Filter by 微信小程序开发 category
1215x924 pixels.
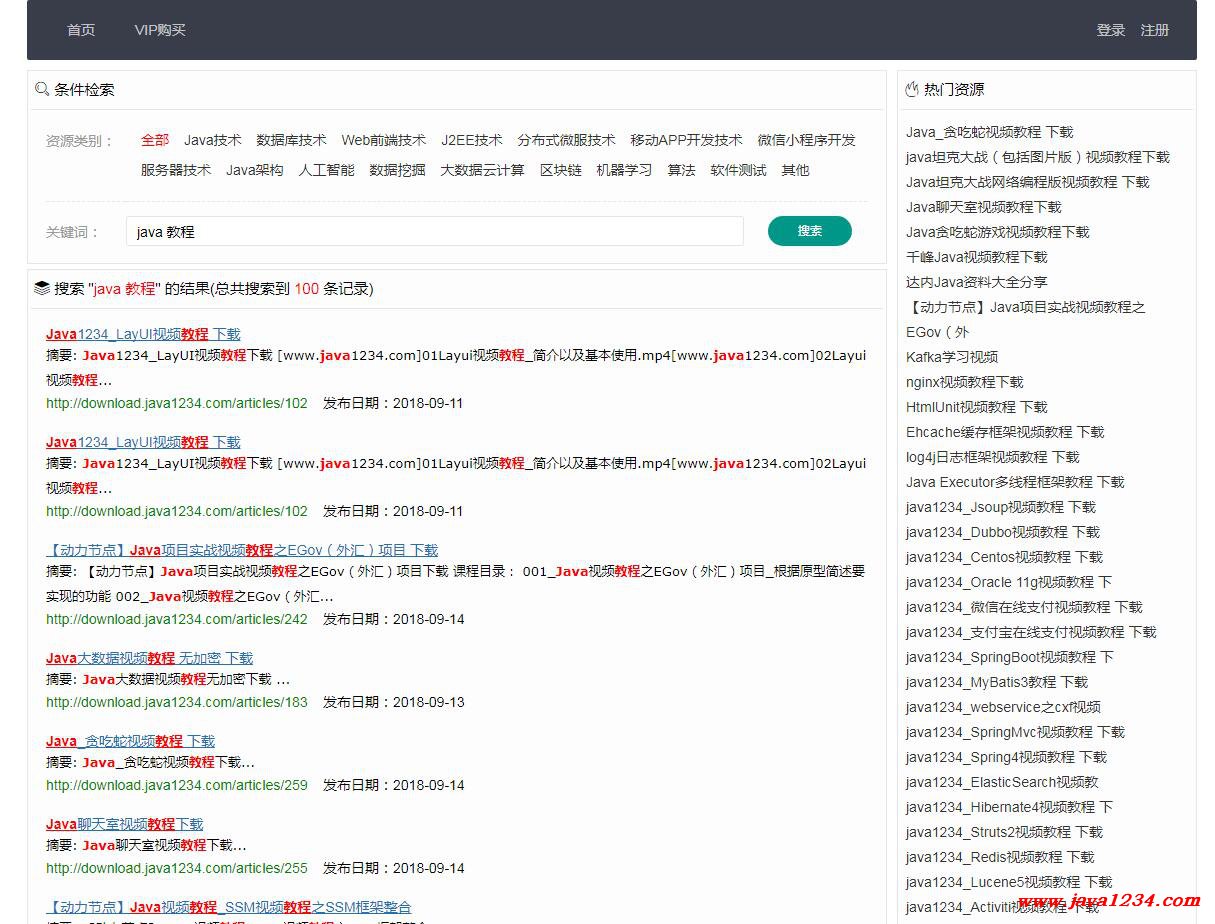[807, 140]
